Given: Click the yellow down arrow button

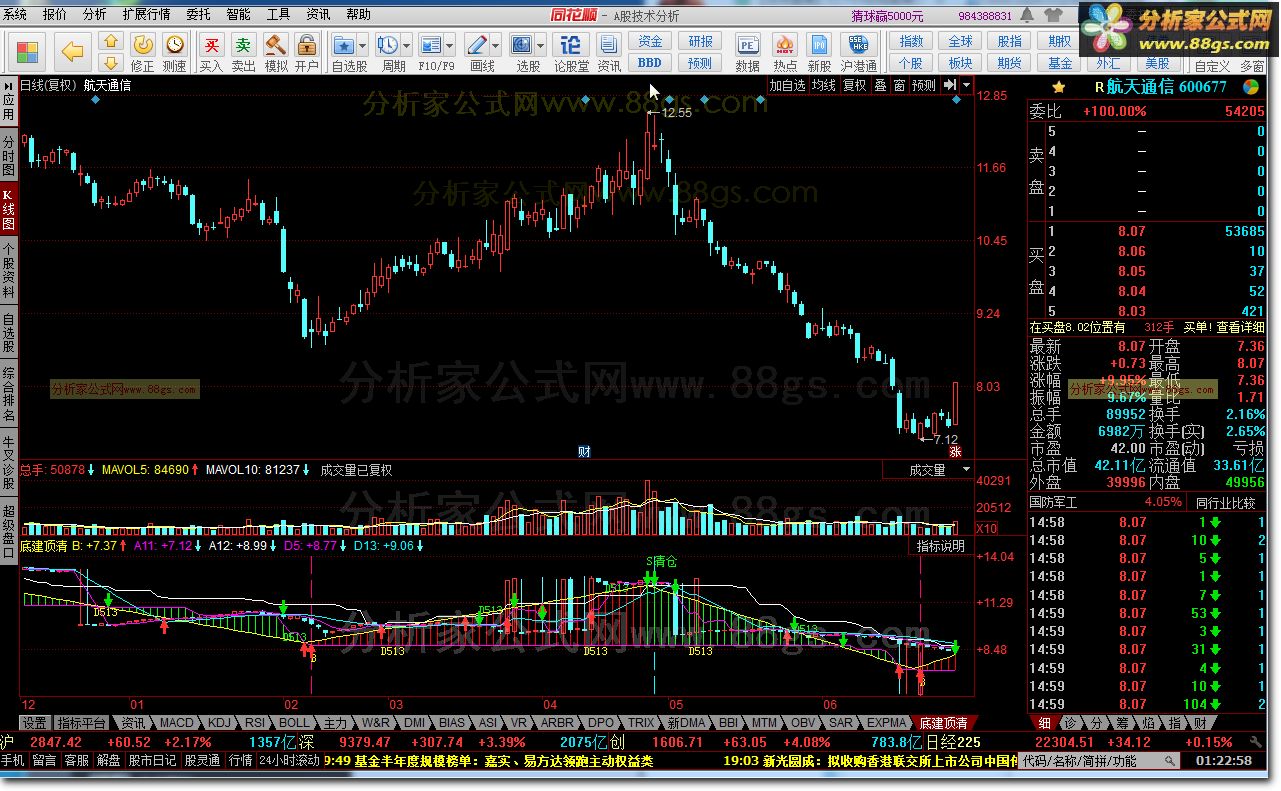Looking at the screenshot, I should click(111, 64).
